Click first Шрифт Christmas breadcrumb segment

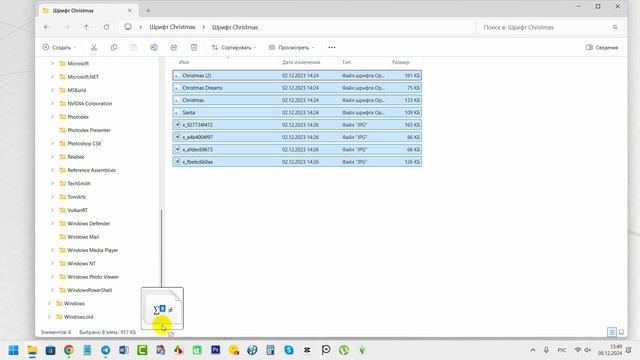(x=172, y=27)
